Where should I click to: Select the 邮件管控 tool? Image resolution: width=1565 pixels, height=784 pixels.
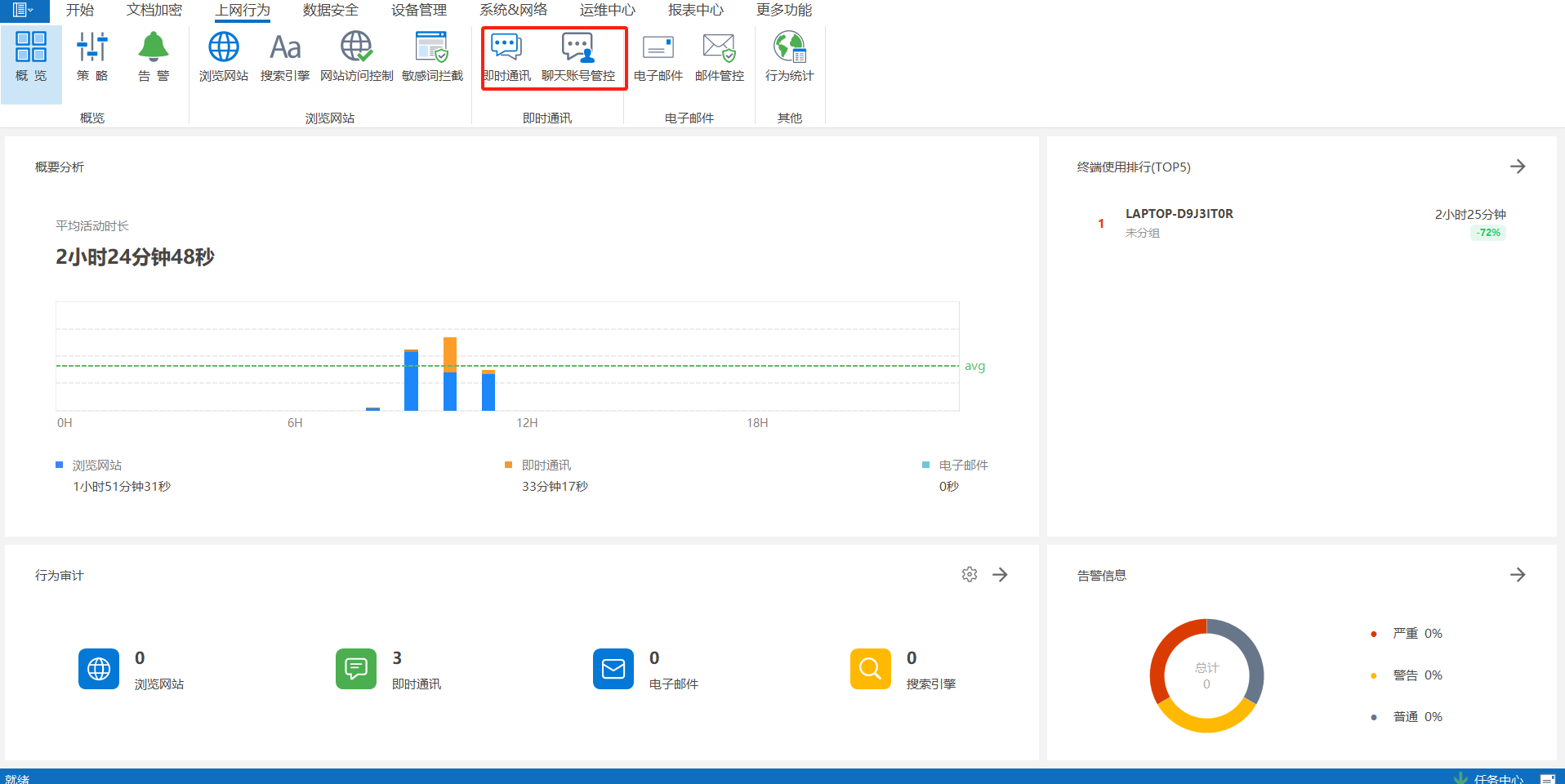719,56
